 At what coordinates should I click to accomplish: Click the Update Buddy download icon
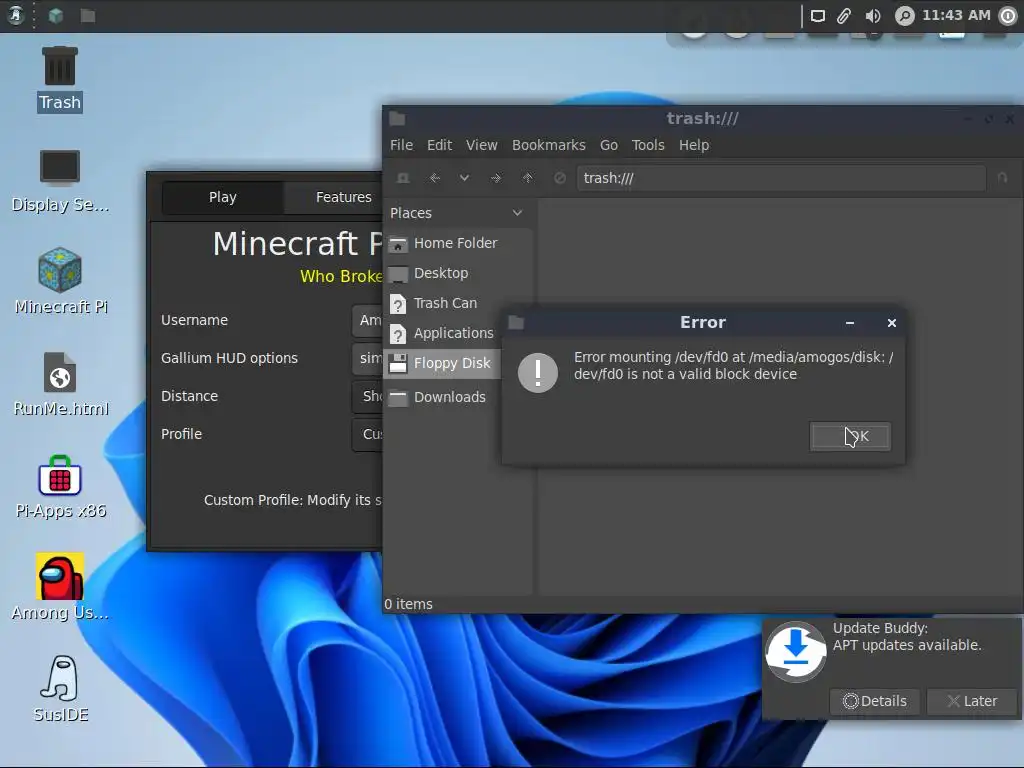point(795,652)
